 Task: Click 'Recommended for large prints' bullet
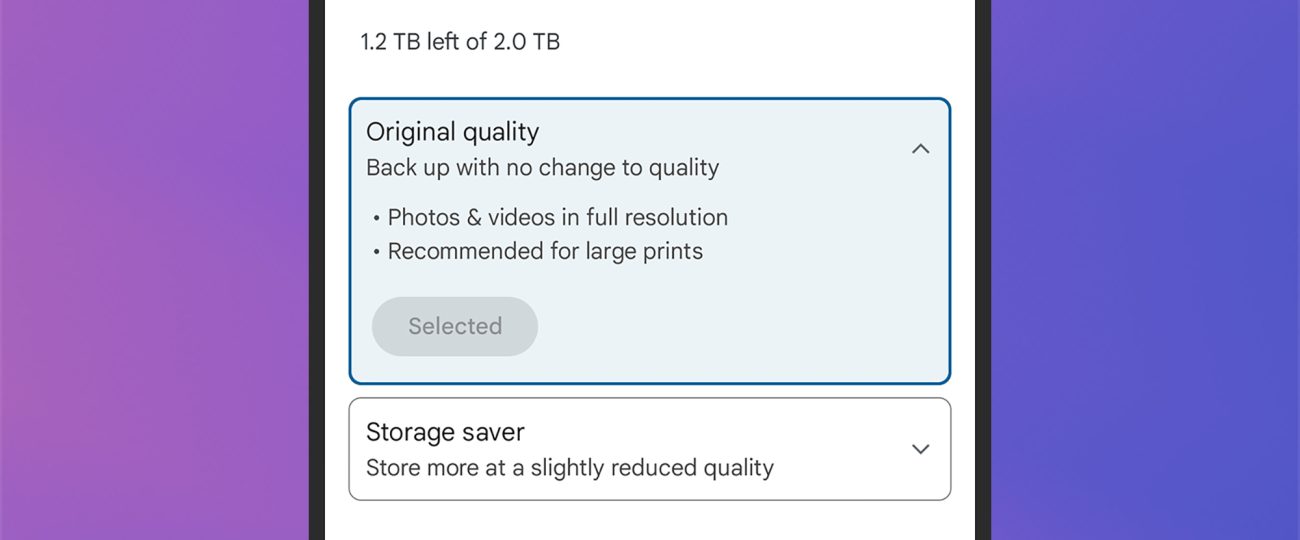(545, 251)
